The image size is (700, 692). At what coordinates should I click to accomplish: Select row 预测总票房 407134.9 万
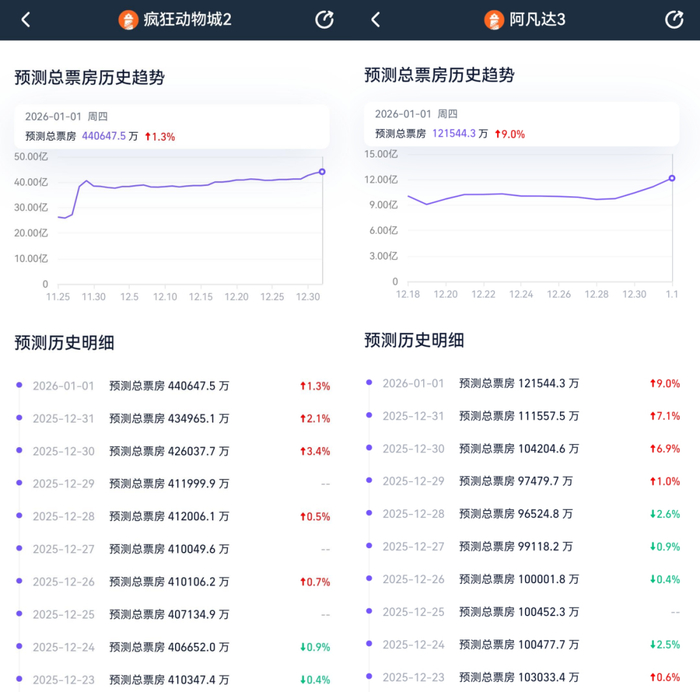point(173,614)
